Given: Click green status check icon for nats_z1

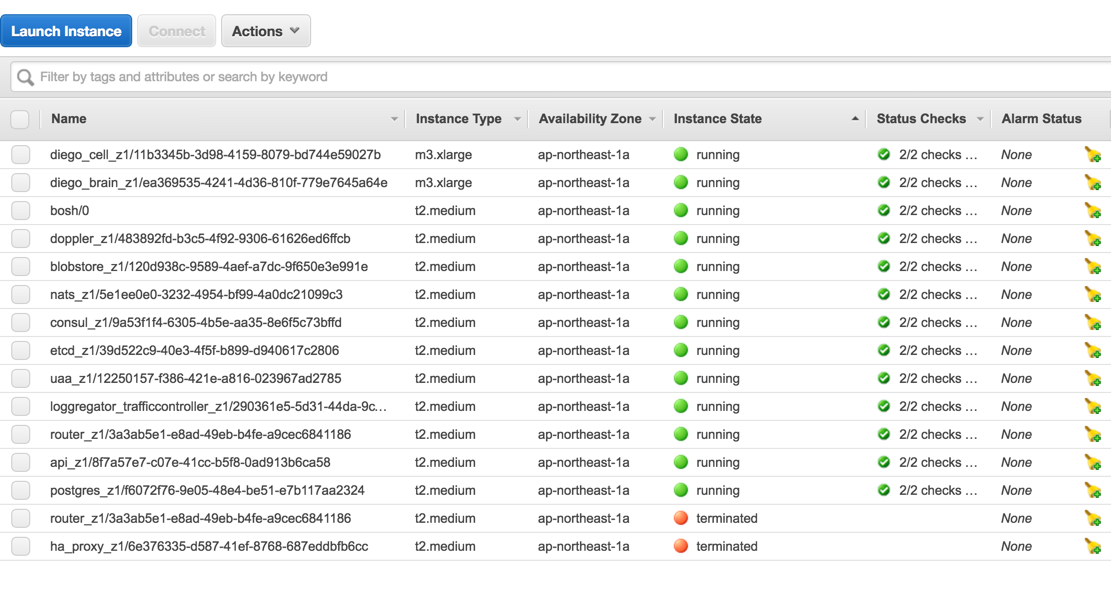Looking at the screenshot, I should pos(884,294).
